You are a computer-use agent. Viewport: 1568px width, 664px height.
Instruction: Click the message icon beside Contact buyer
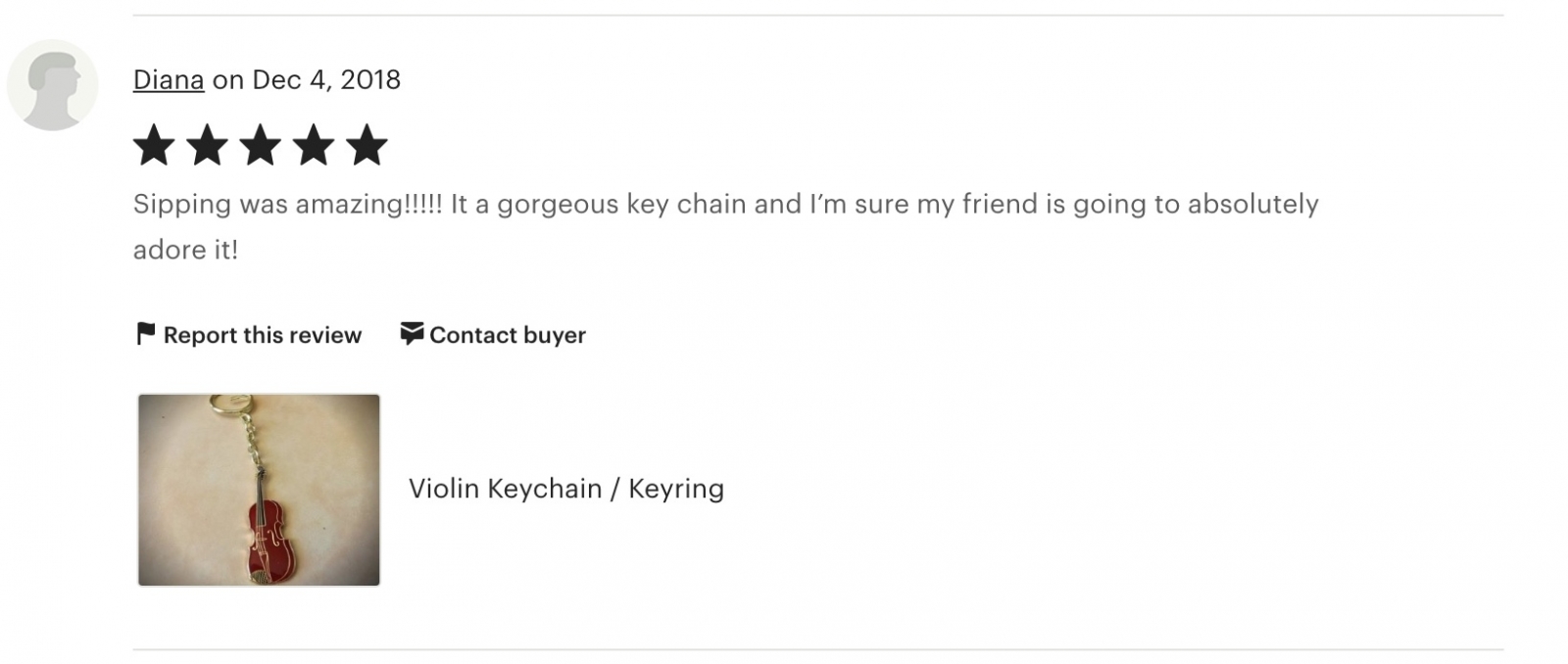pos(412,334)
